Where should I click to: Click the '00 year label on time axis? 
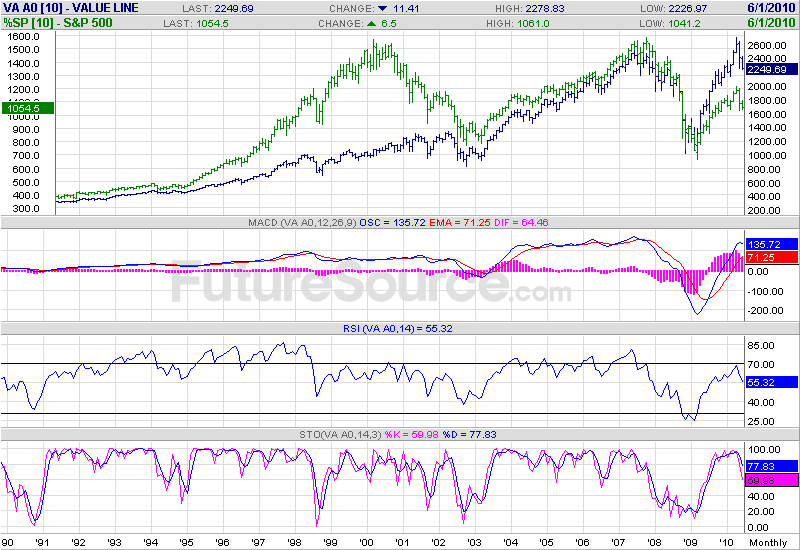point(366,542)
